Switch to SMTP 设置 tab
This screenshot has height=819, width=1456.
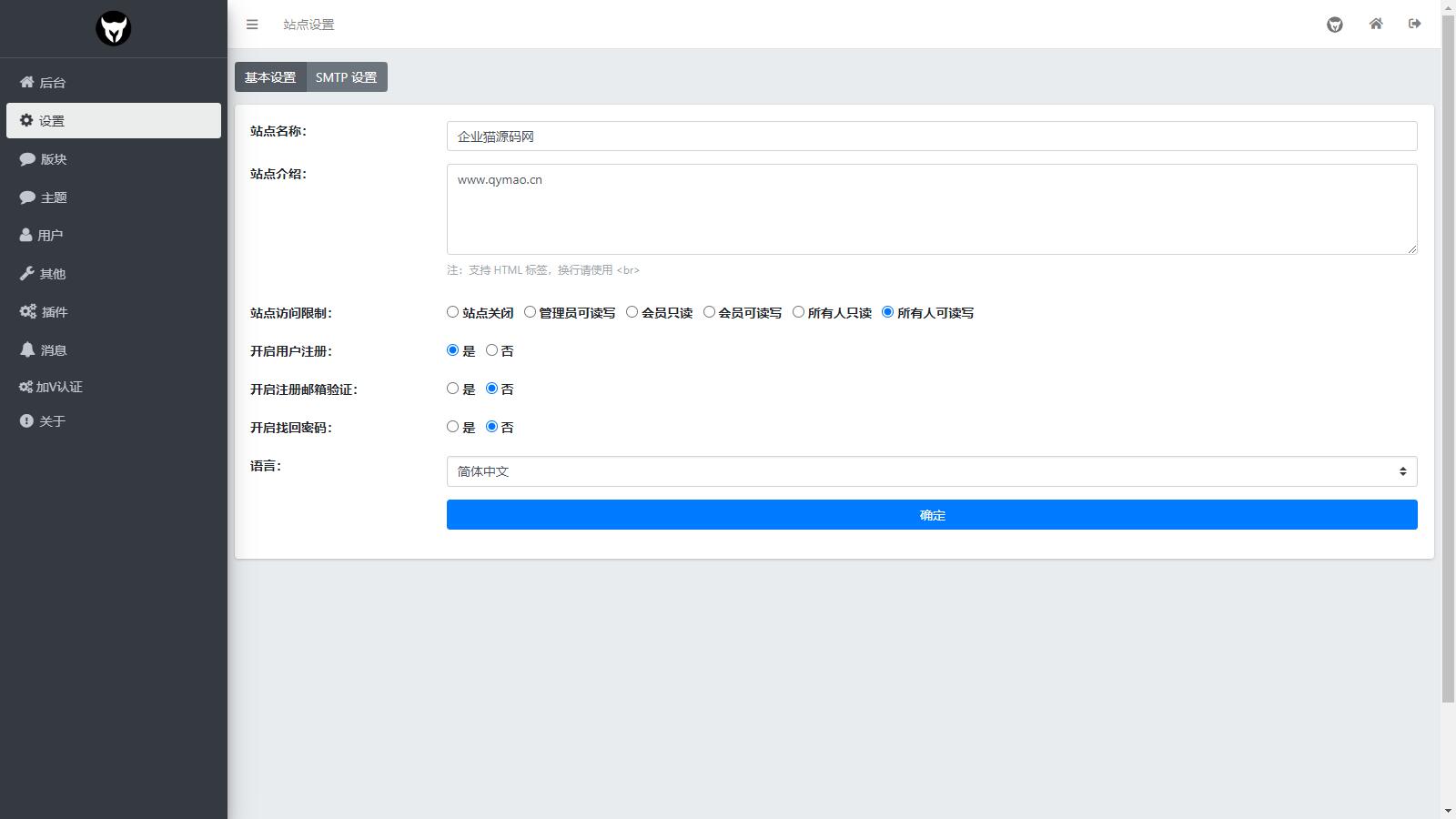[x=346, y=77]
